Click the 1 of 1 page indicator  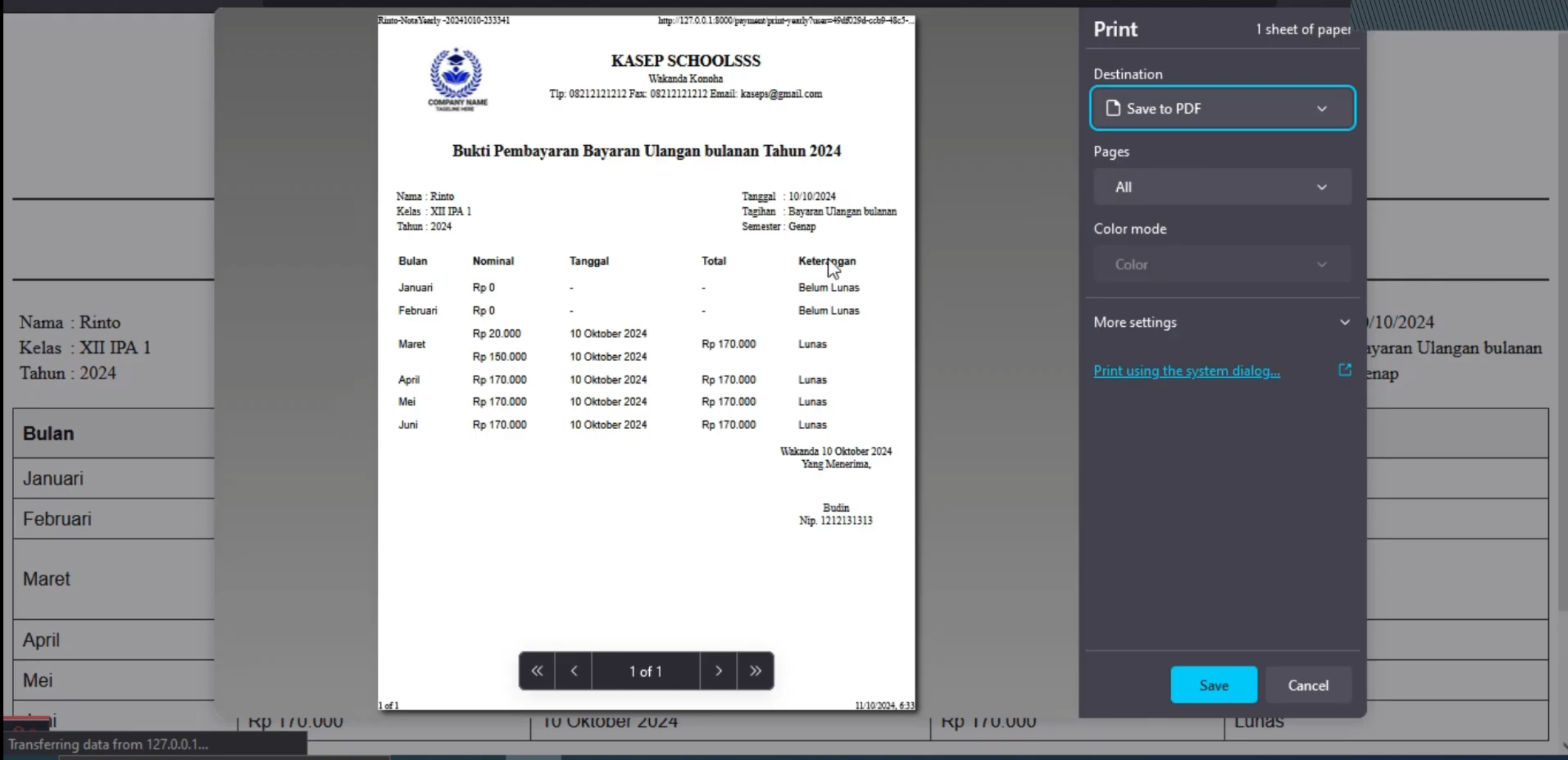click(x=646, y=672)
